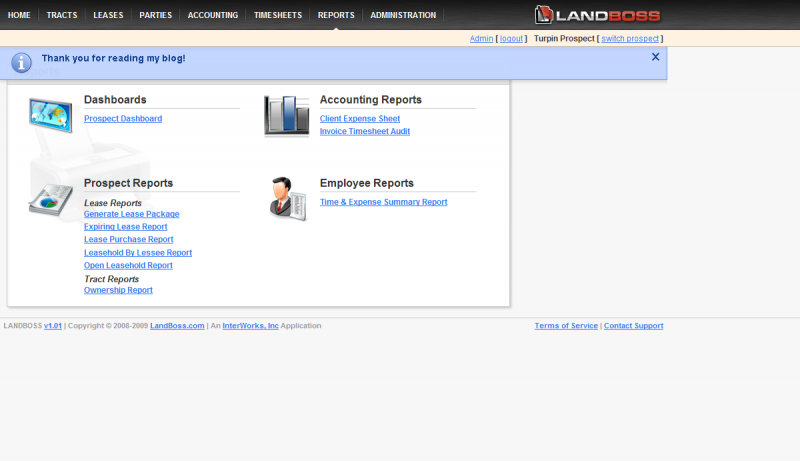
Task: Click Generate Lease Package link
Action: click(132, 214)
